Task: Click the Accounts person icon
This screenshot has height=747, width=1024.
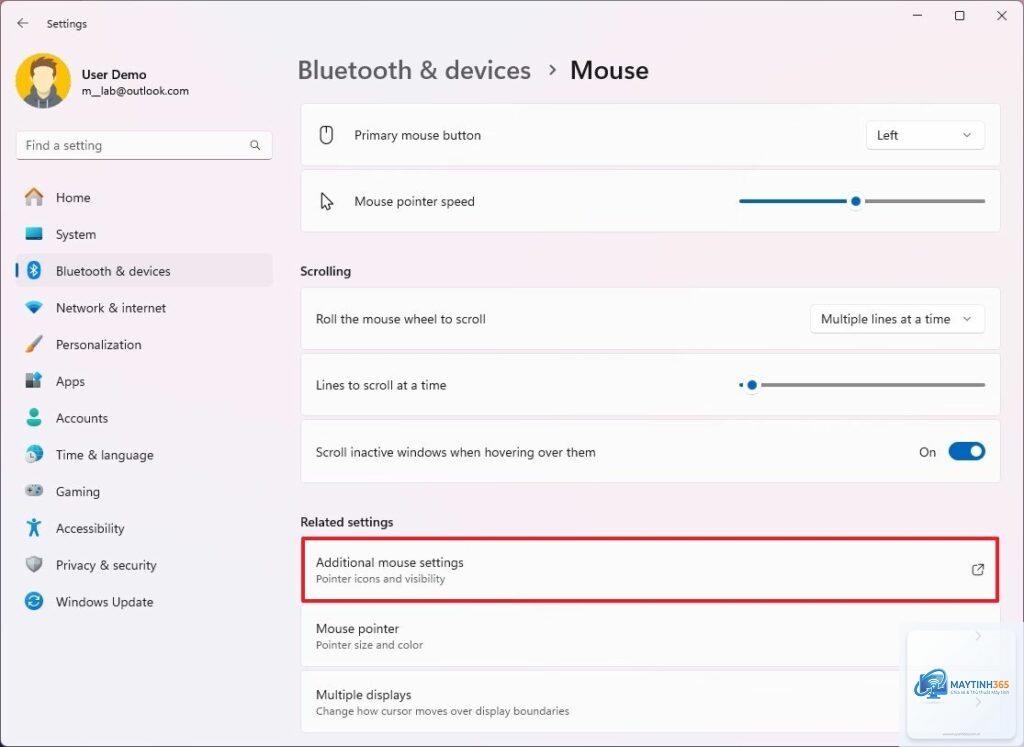Action: click(34, 418)
